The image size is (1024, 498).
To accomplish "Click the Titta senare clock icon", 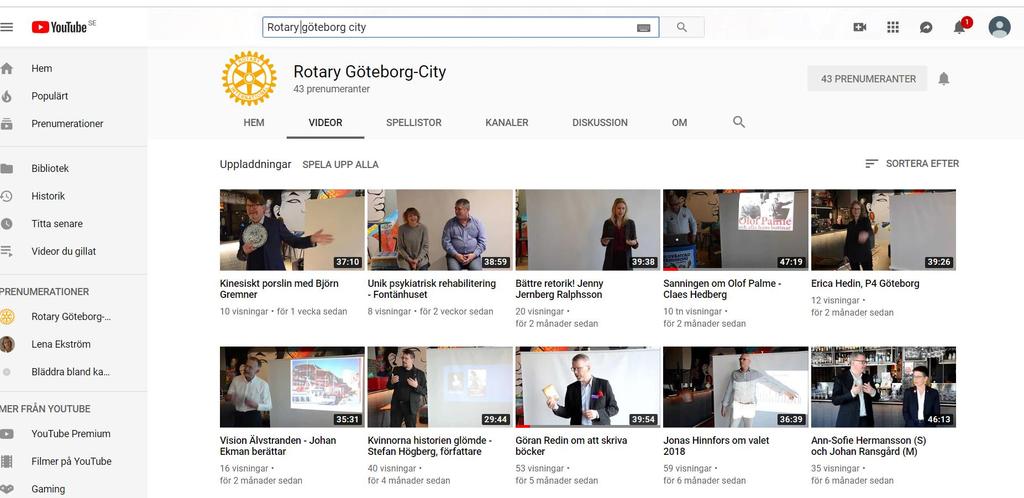I will tap(7, 223).
